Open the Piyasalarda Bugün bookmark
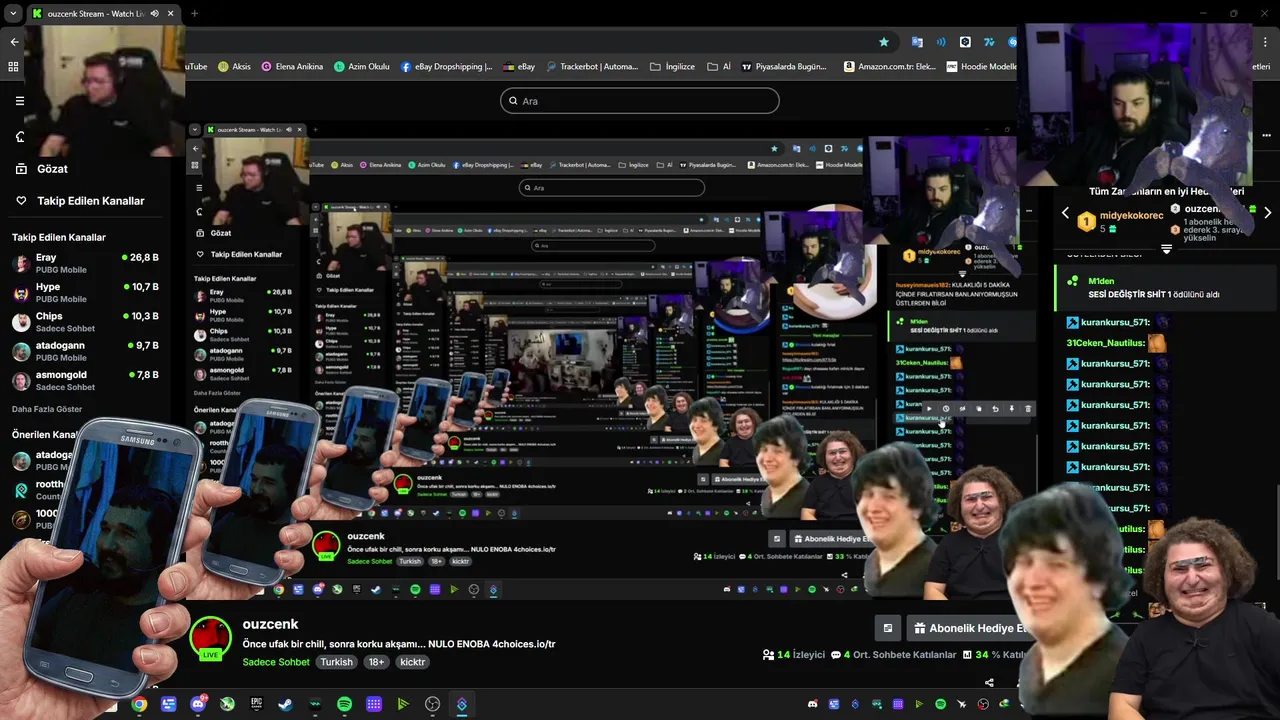 [784, 66]
